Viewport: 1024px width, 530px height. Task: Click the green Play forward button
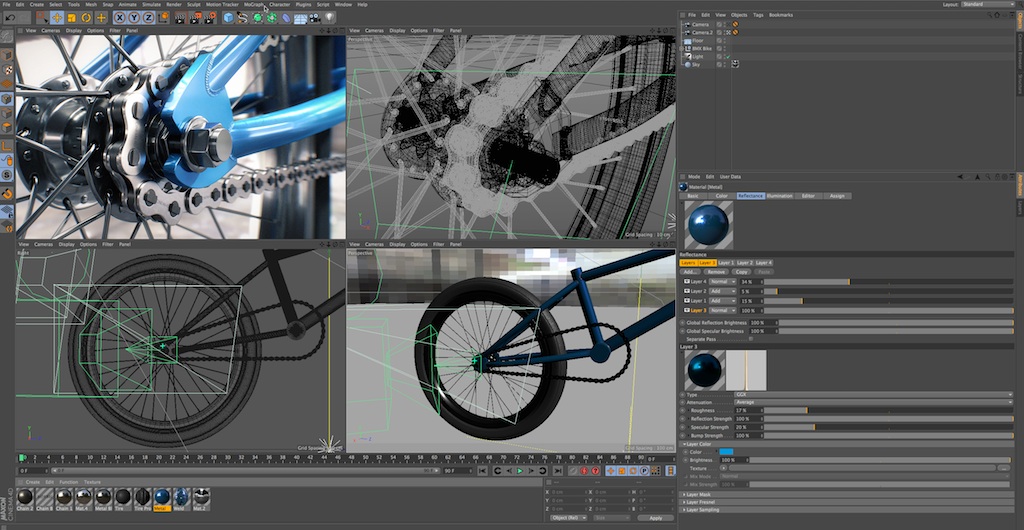point(520,471)
